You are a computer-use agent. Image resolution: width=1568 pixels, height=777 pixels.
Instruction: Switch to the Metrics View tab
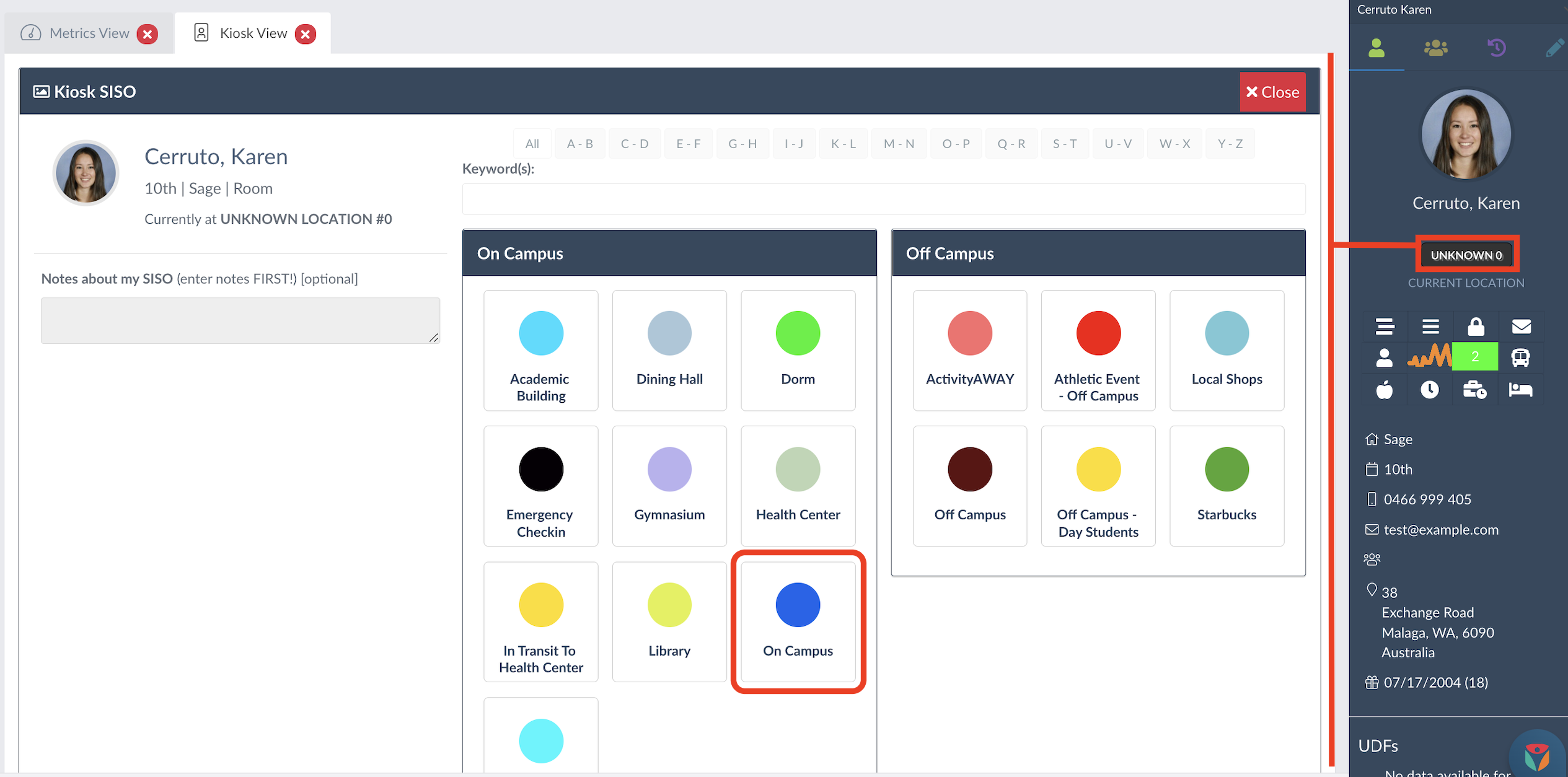tap(89, 33)
